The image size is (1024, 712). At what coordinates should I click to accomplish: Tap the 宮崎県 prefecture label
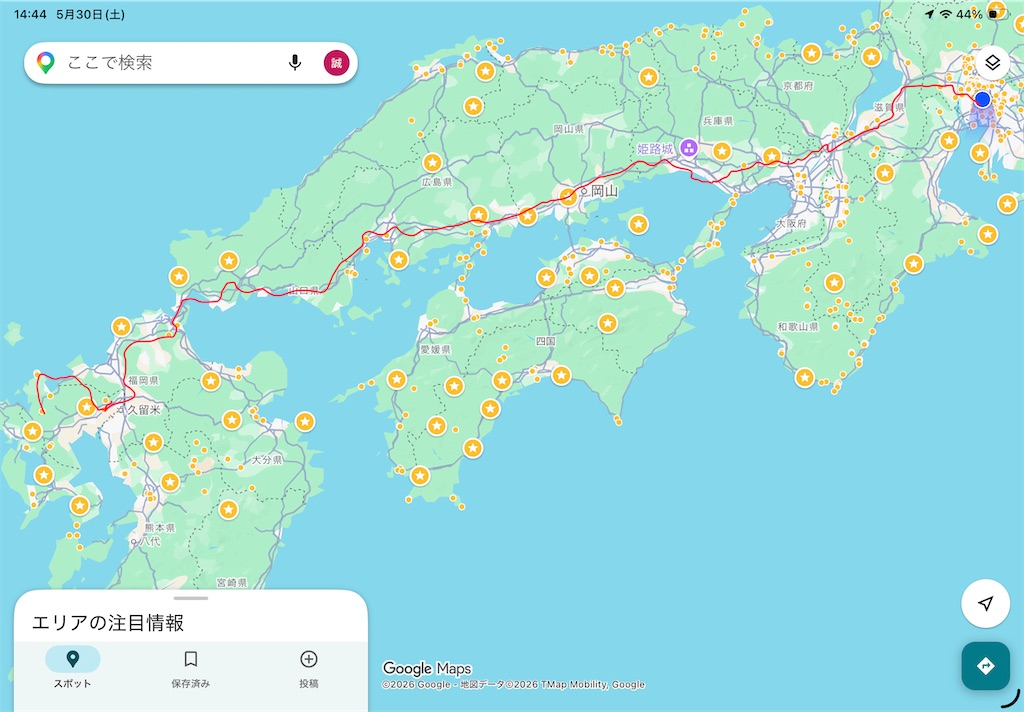click(232, 582)
